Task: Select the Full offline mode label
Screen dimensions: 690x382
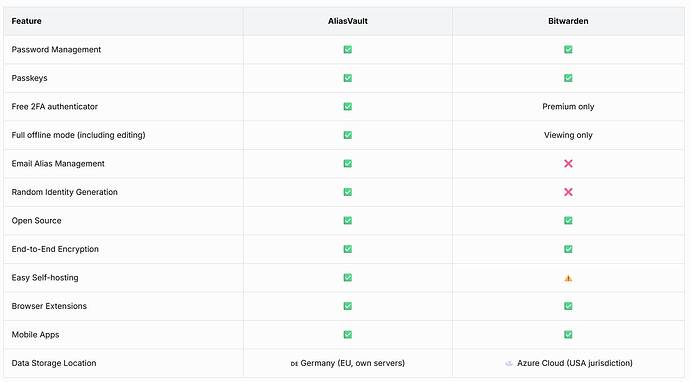Action: pyautogui.click(x=78, y=135)
